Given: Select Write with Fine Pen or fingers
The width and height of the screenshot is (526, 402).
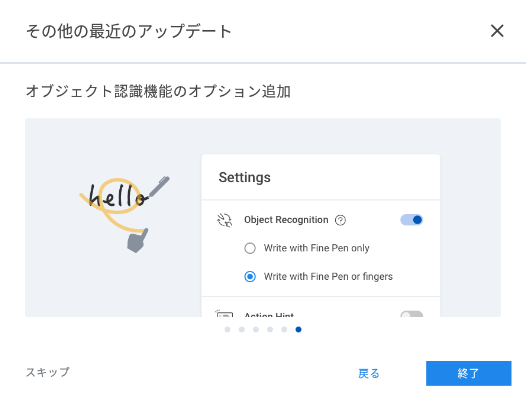Looking at the screenshot, I should [x=250, y=277].
